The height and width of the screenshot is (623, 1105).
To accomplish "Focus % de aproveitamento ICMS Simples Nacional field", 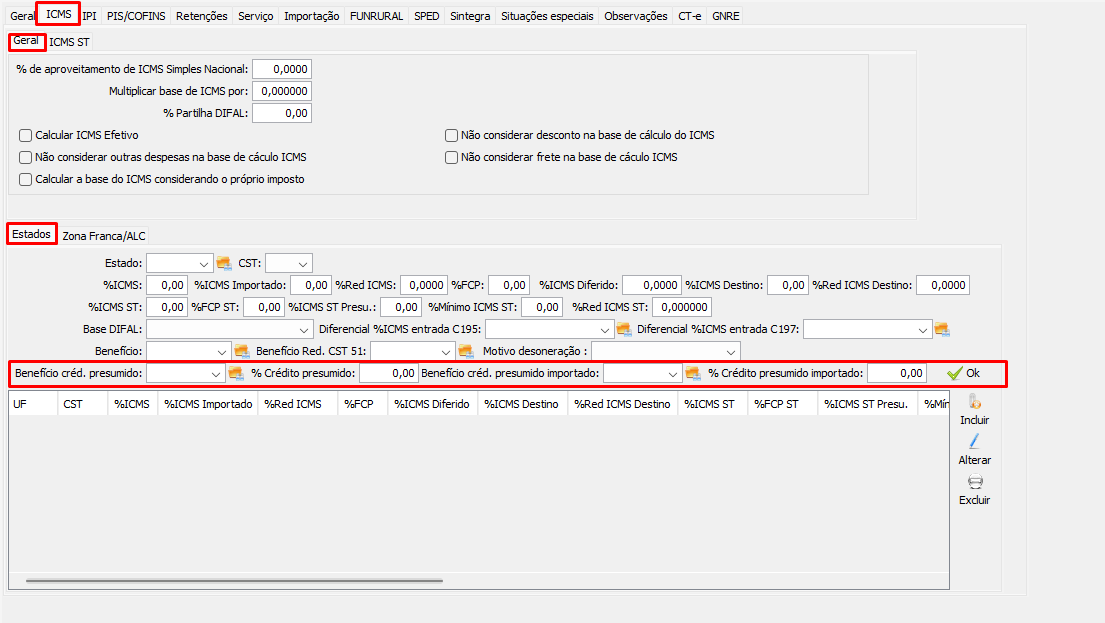I will click(x=282, y=69).
